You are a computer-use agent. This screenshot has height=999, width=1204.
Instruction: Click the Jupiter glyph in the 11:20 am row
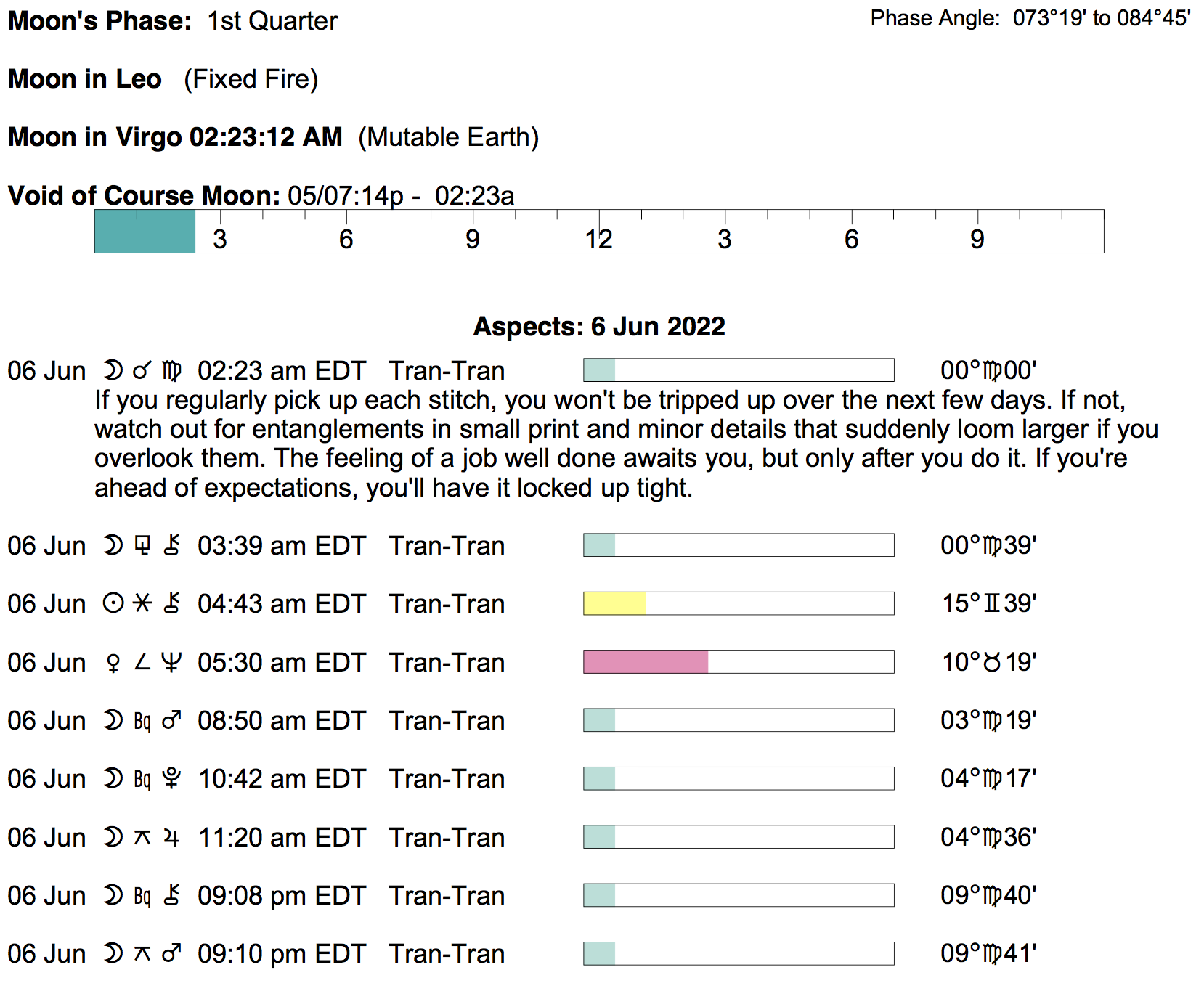[171, 837]
